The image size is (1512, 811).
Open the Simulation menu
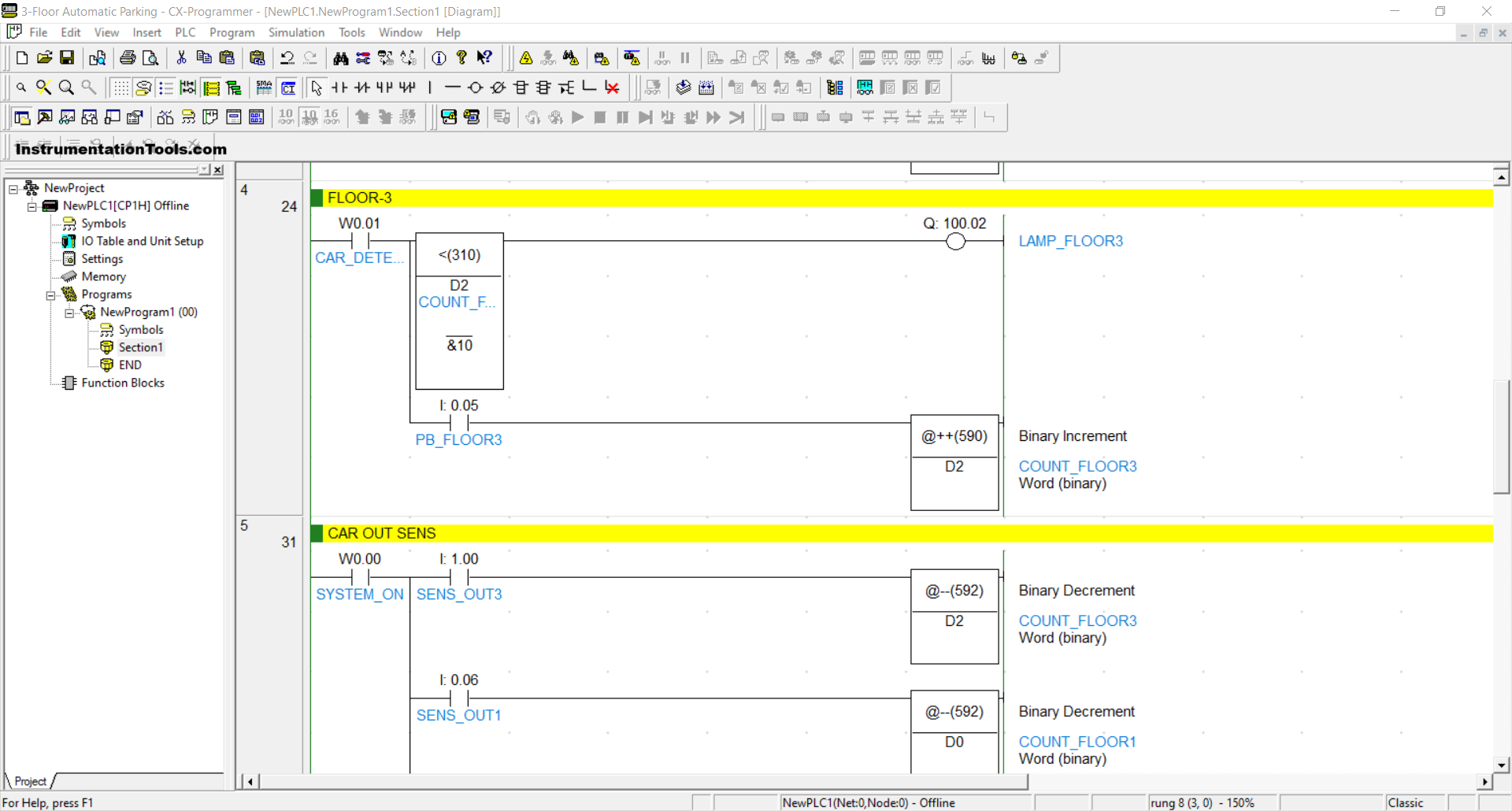(295, 32)
